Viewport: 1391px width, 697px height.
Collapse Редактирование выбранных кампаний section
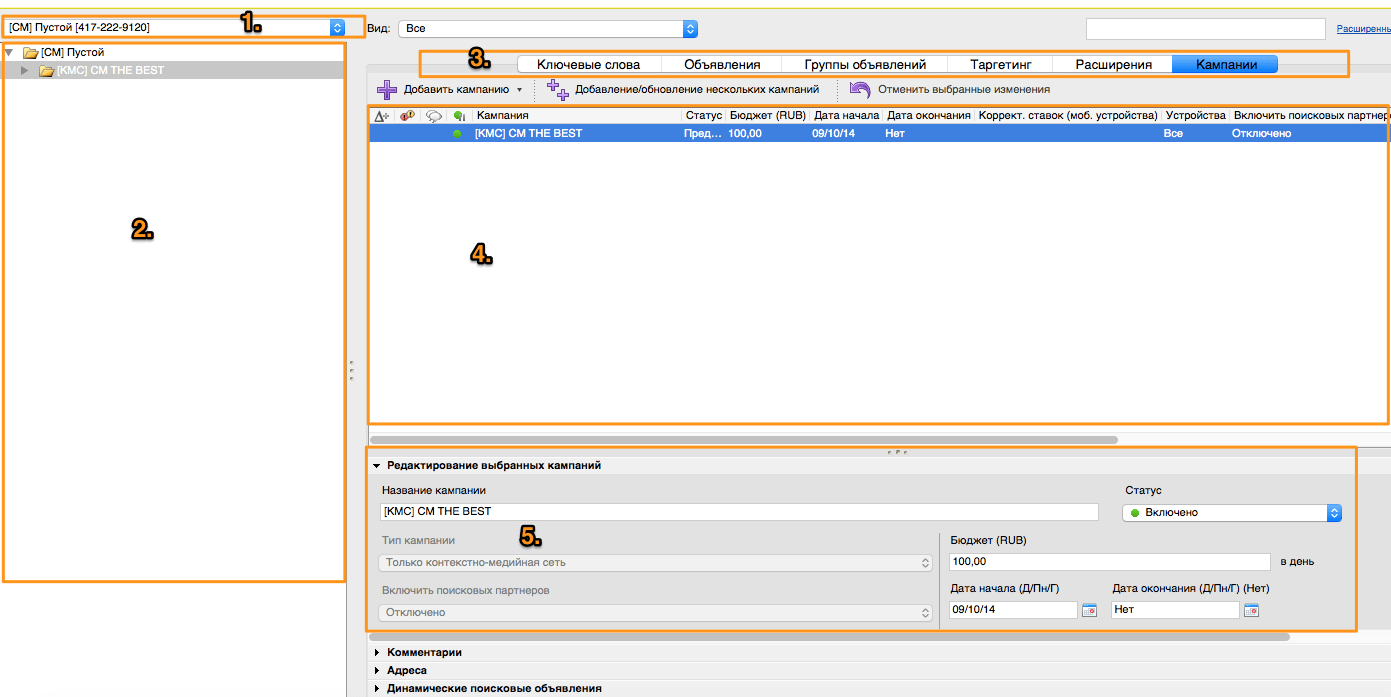tap(377, 465)
